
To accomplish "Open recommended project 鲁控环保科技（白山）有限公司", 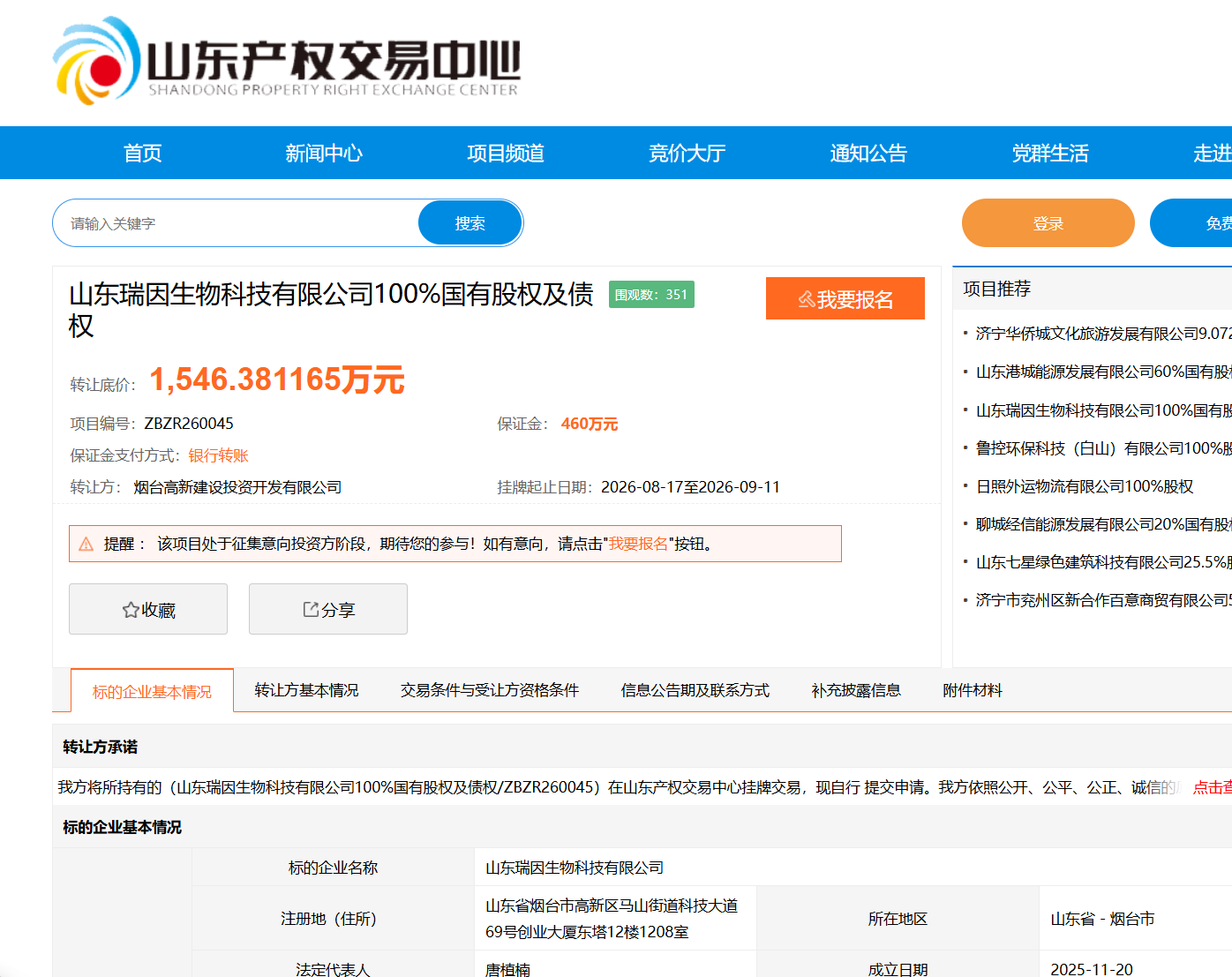I will (1103, 448).
